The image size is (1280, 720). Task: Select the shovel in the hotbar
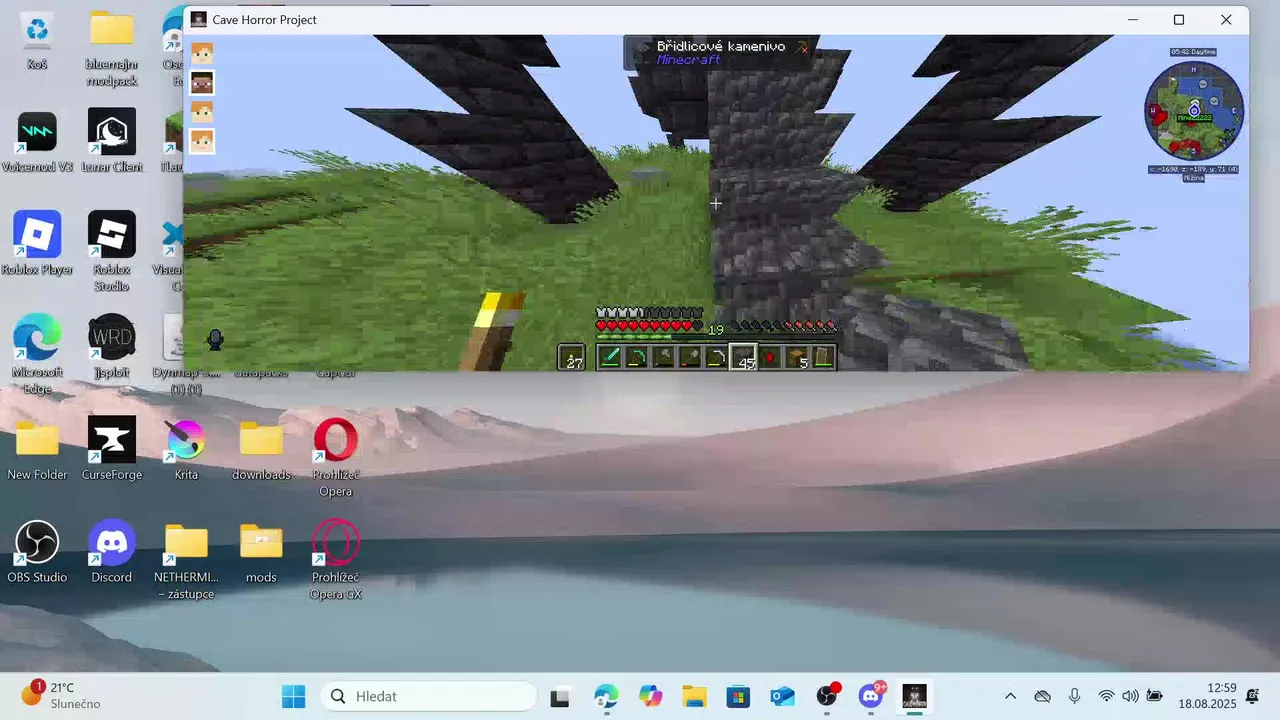689,357
